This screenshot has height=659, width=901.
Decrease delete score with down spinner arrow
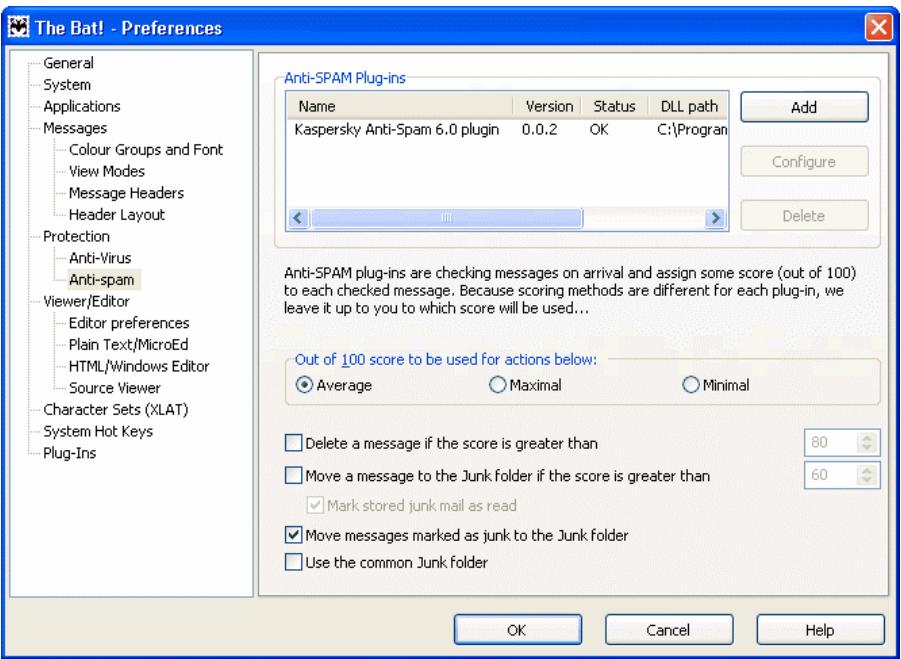click(x=867, y=448)
